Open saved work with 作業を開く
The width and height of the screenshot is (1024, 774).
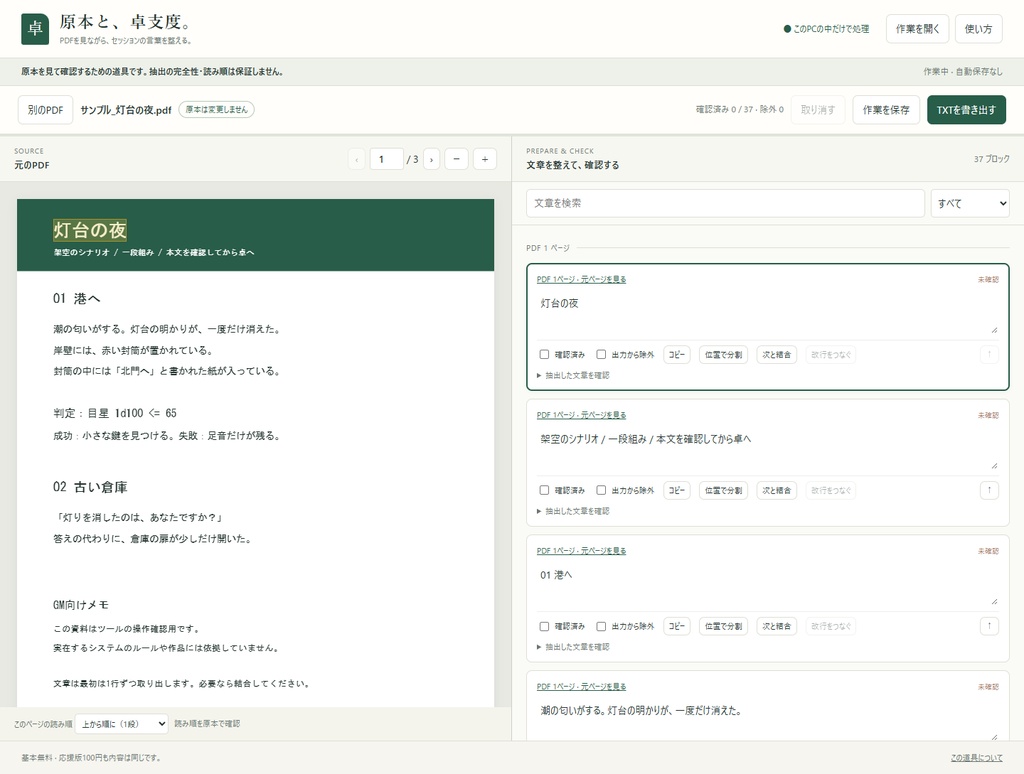917,29
